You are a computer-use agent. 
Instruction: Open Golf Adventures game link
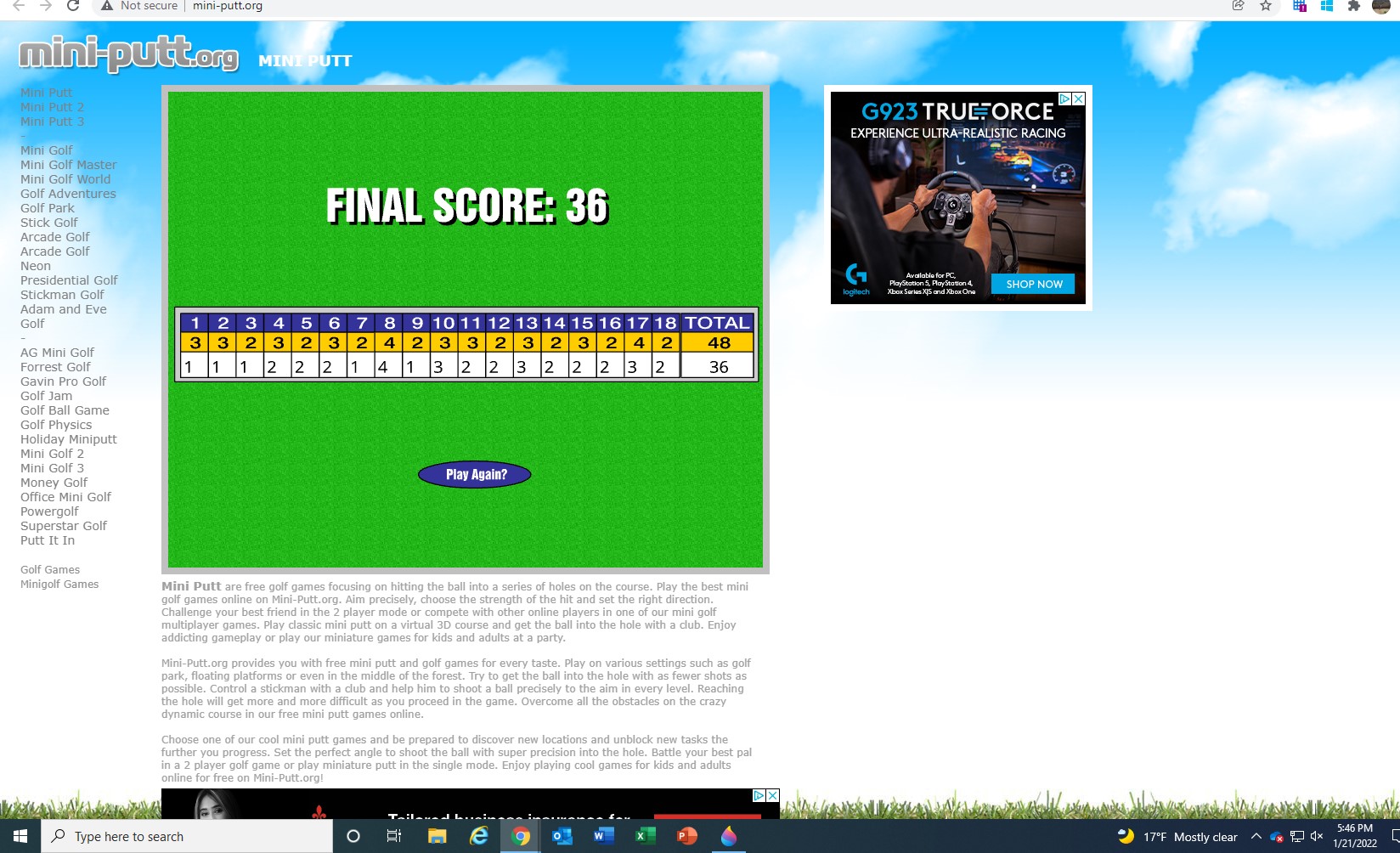(x=68, y=194)
